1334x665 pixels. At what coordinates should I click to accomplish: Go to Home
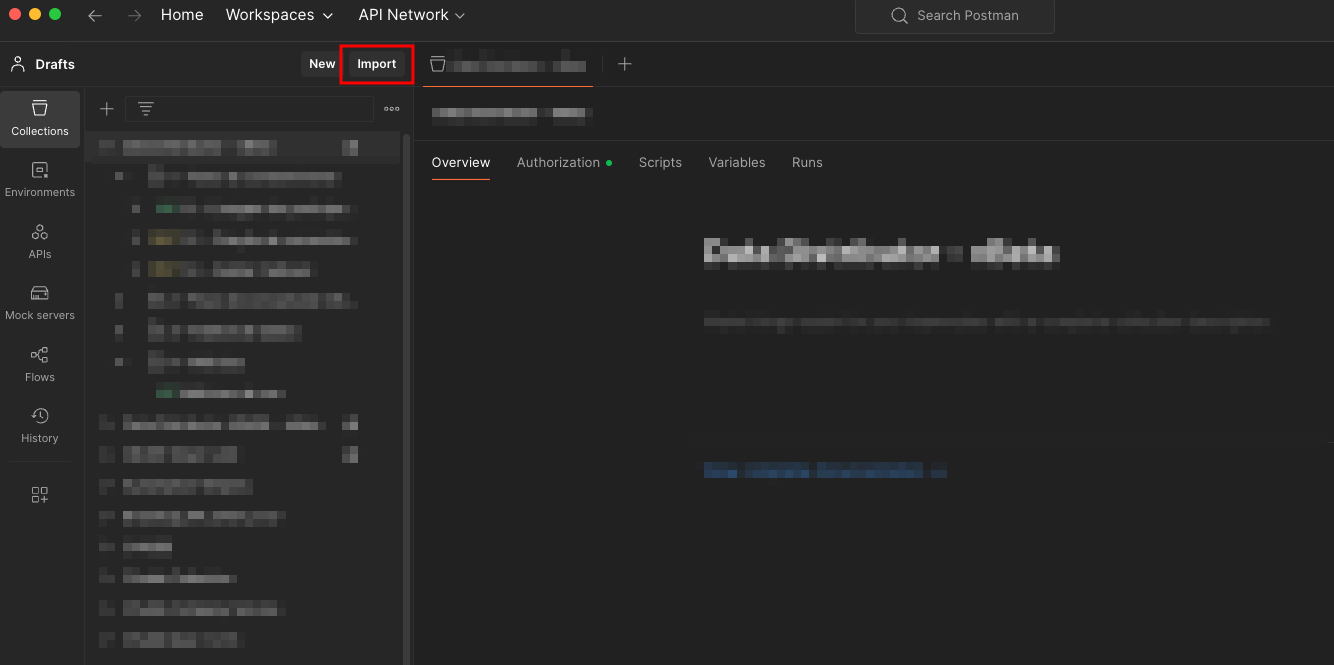182,15
